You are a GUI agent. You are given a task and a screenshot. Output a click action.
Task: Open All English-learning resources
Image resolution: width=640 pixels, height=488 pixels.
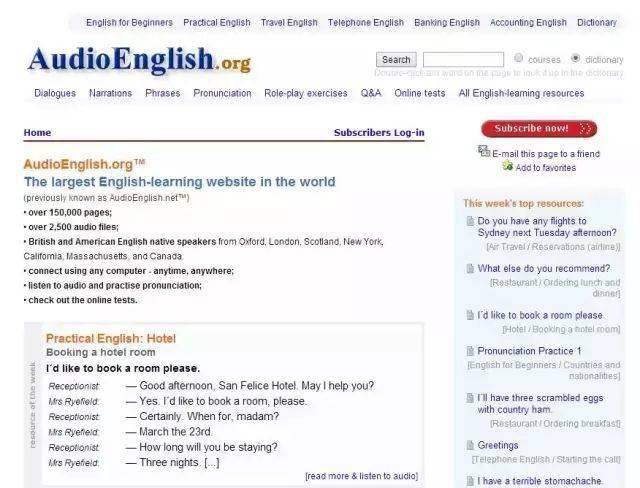(521, 93)
